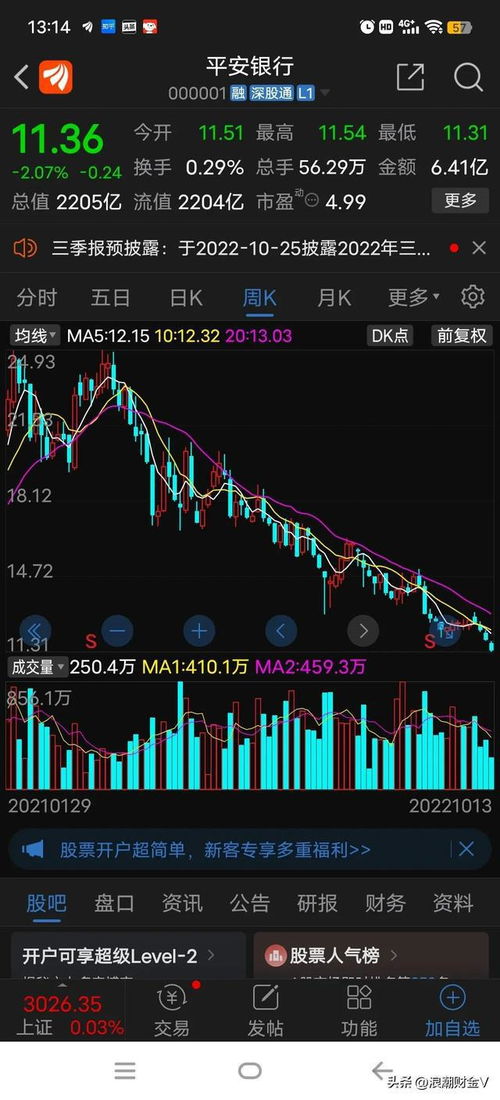
Task: Select the 周K chart tab
Action: click(259, 297)
